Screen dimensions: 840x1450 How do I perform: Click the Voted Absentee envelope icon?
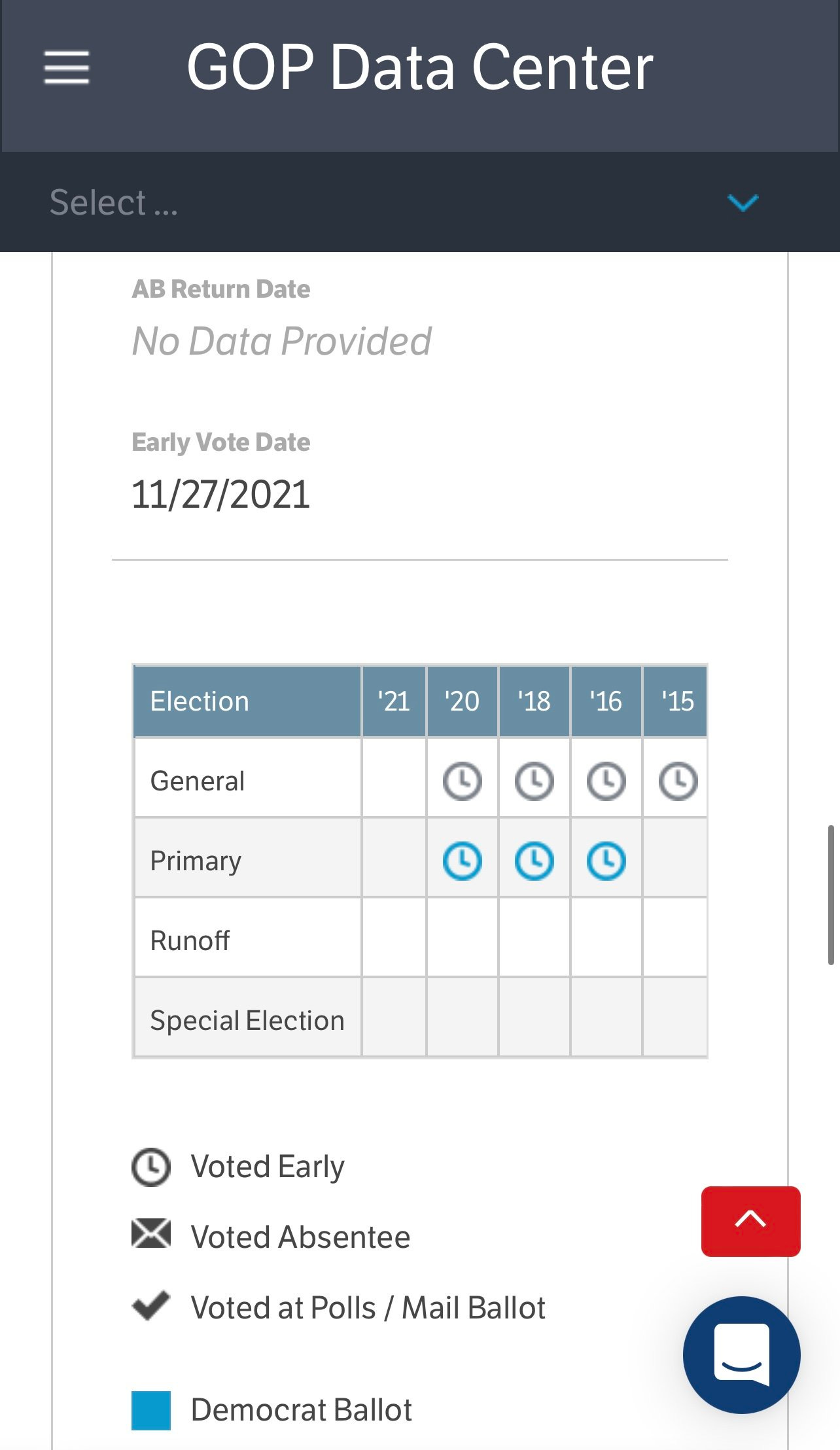pos(151,1234)
